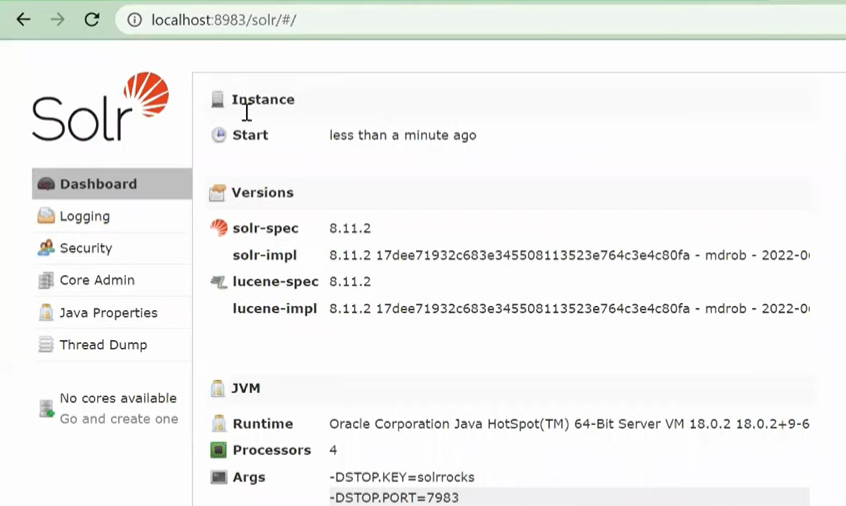The width and height of the screenshot is (846, 506).
Task: Click the Versions box icon
Action: [217, 193]
